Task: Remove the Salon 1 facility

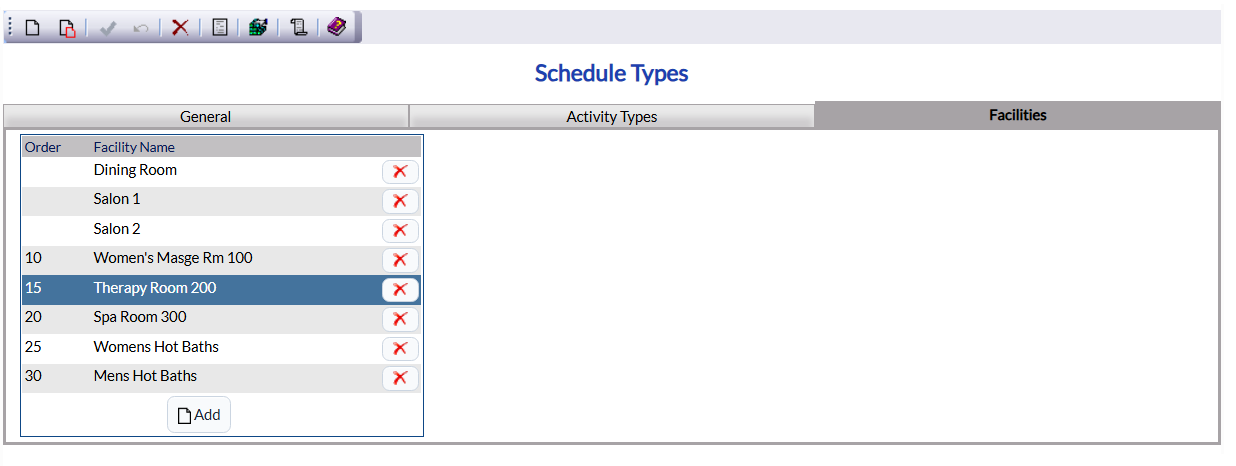Action: pyautogui.click(x=400, y=201)
